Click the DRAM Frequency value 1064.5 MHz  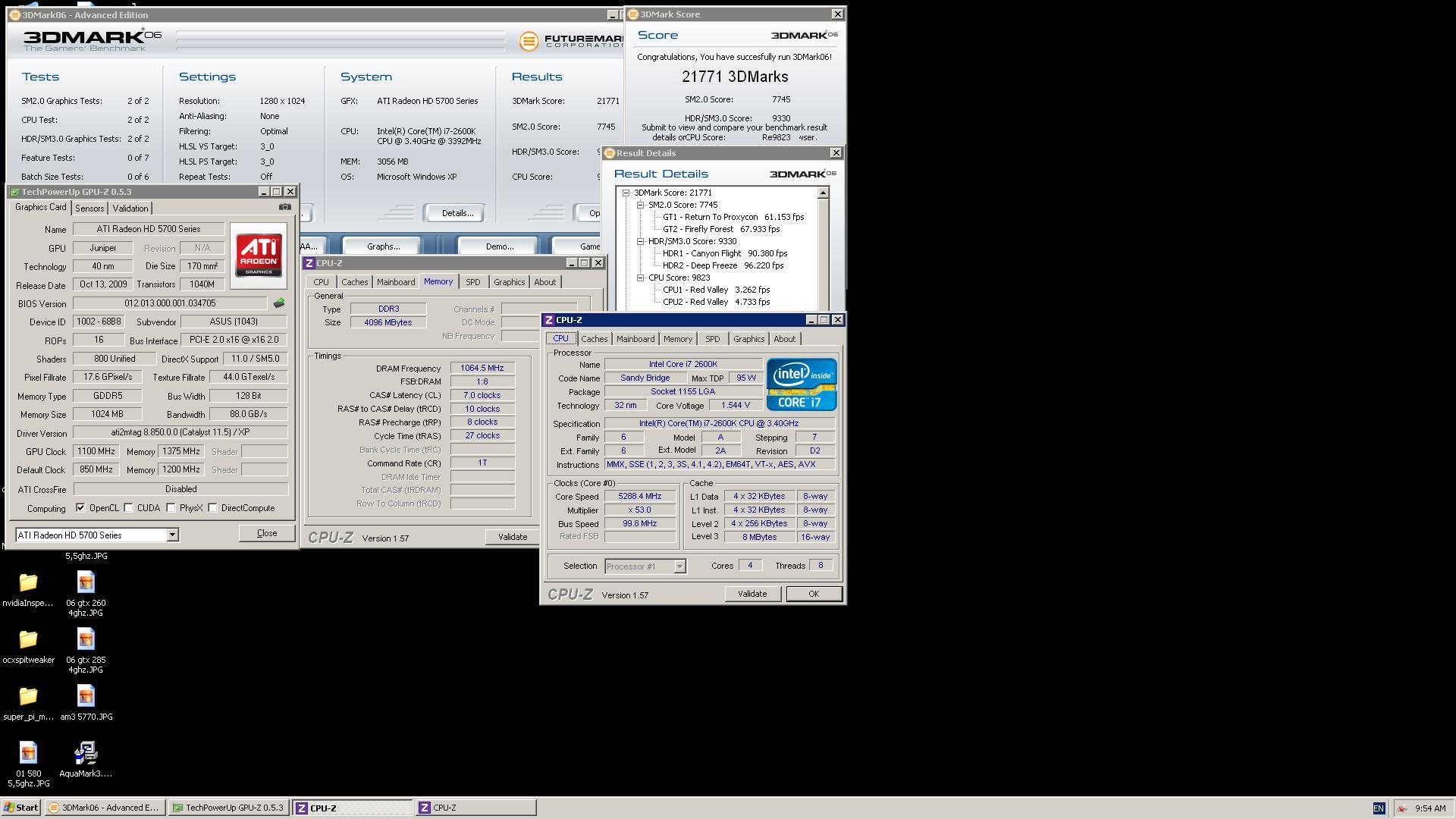click(482, 369)
